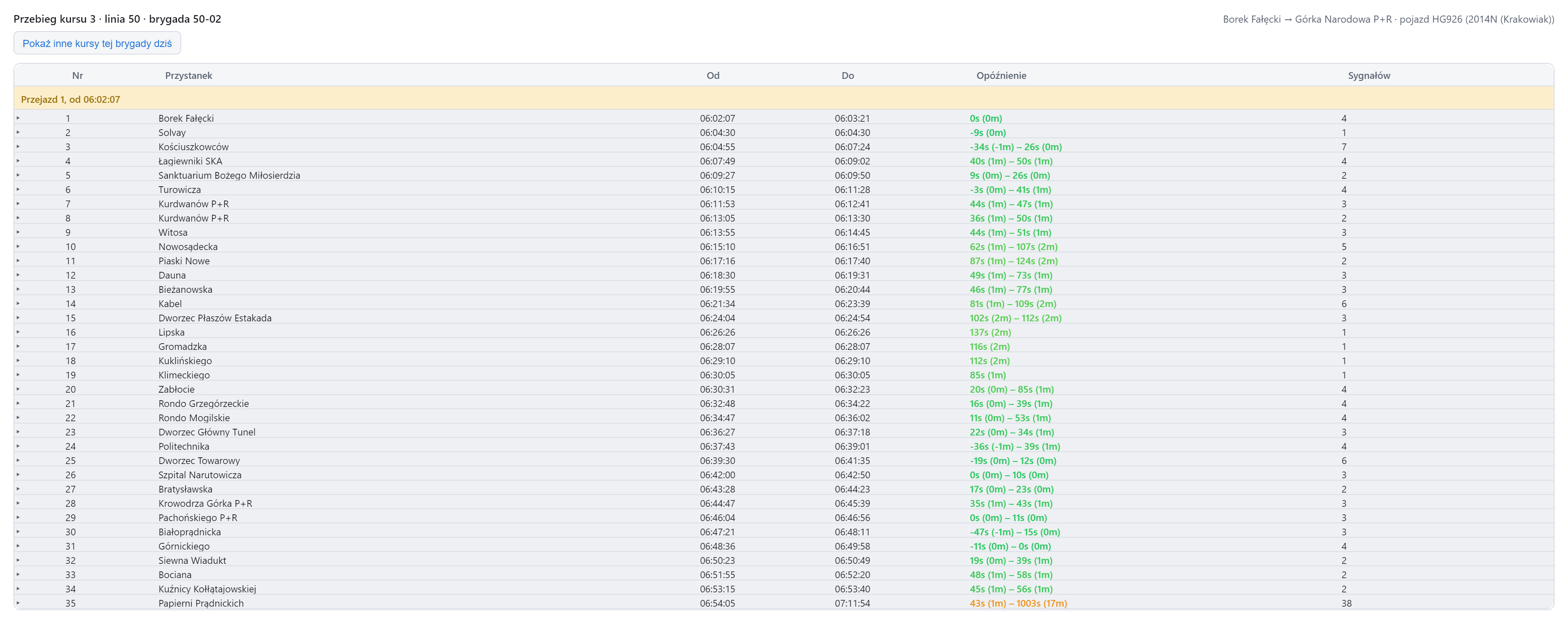Select the 'Od' column header
This screenshot has height=636, width=1568.
pyautogui.click(x=713, y=76)
